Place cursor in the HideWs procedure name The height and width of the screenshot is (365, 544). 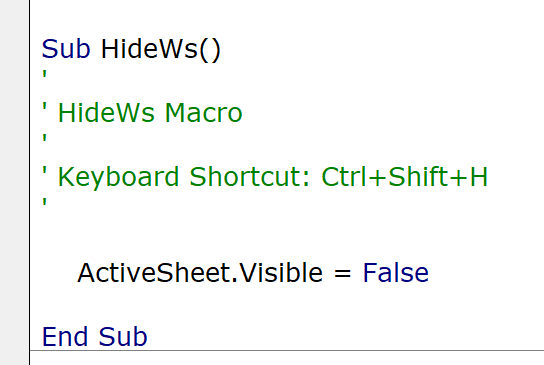[149, 49]
